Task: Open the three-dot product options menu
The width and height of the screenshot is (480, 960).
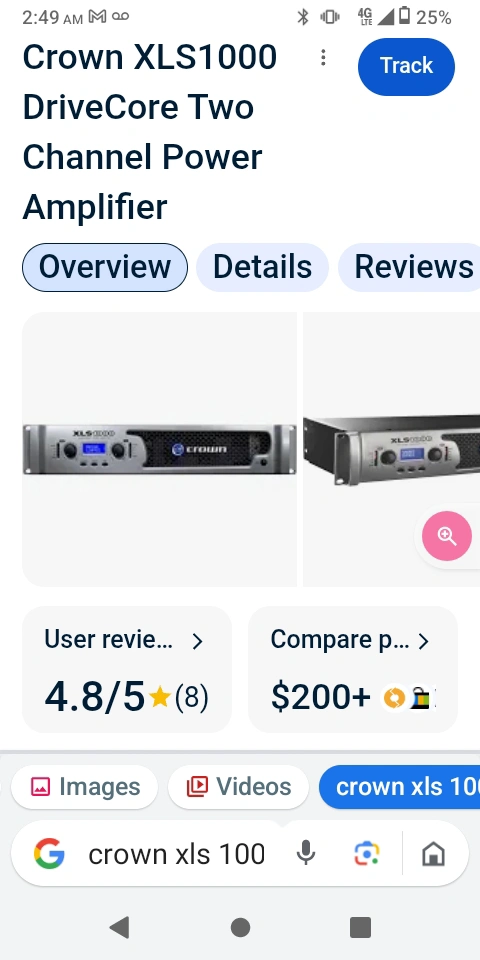Action: click(323, 58)
